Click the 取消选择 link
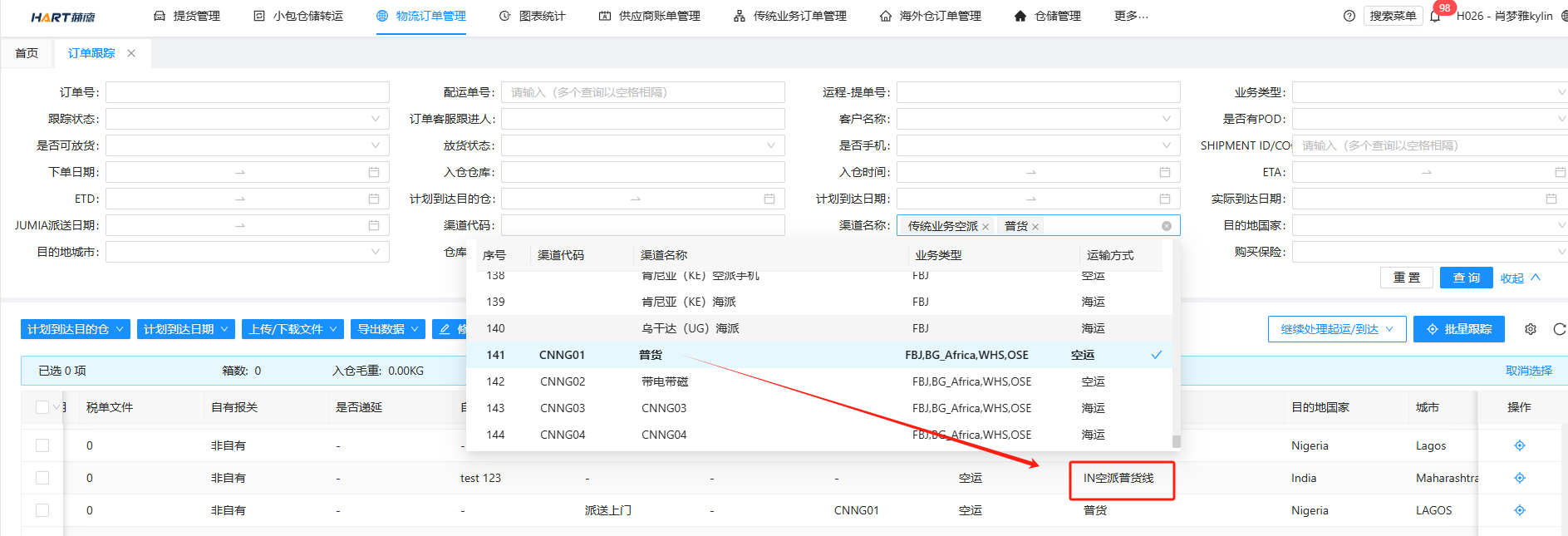This screenshot has width=1568, height=536. 1528,371
